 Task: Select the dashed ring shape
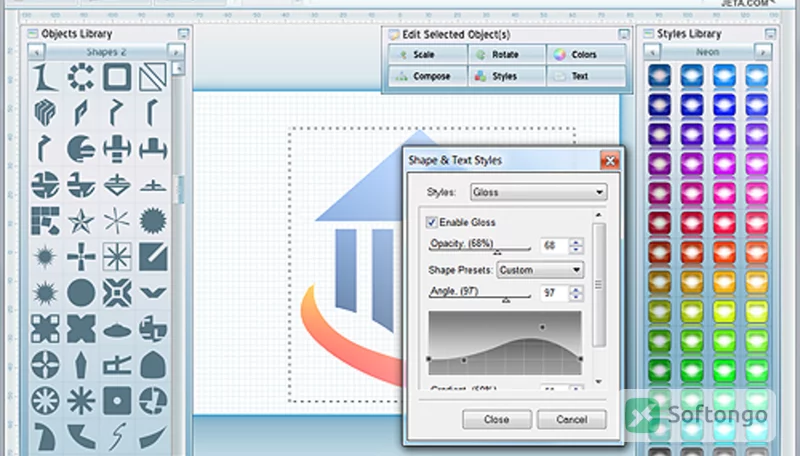(x=81, y=77)
